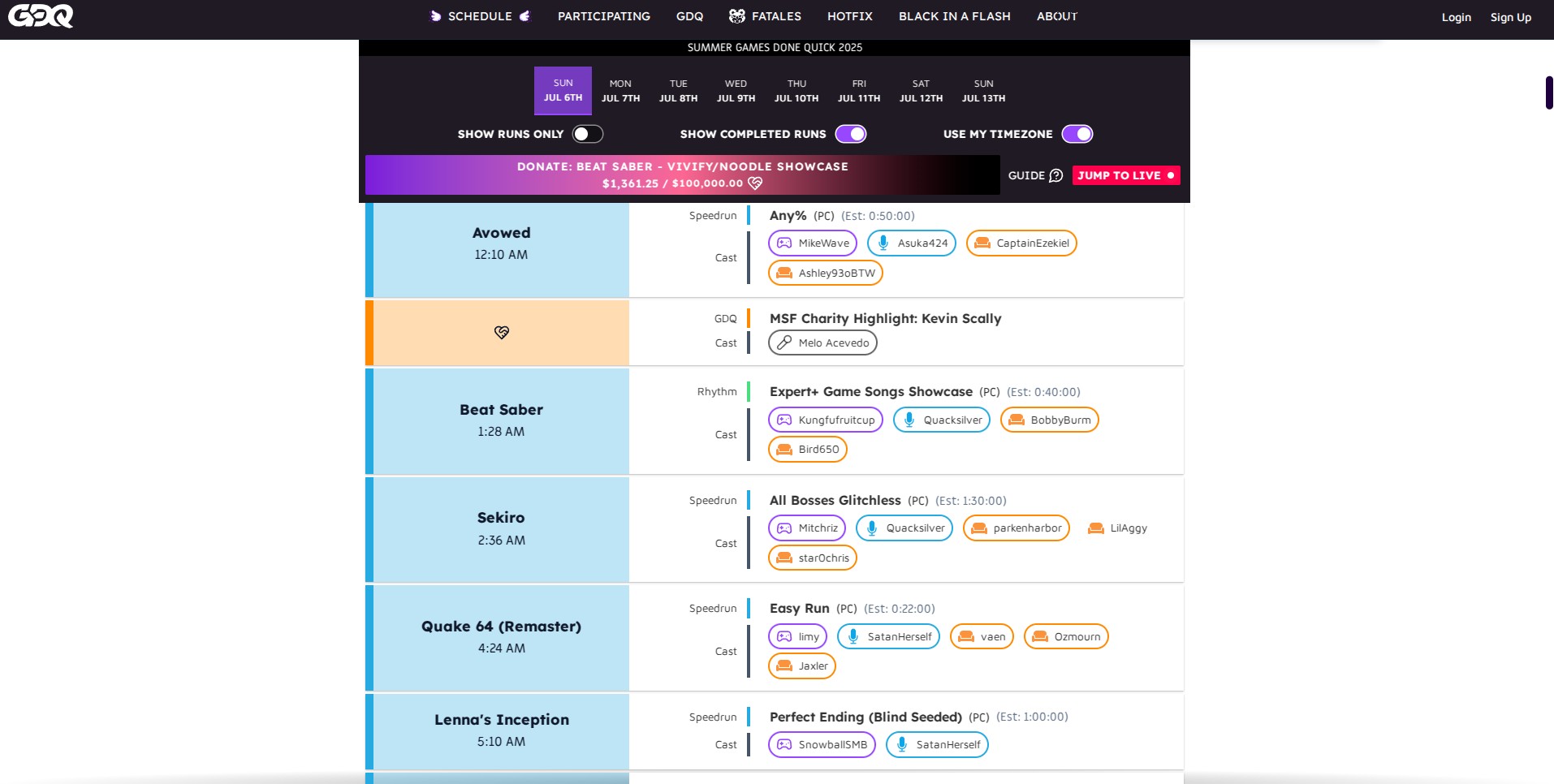Switch to MON JUL 7TH tab
Viewport: 1554px width, 784px height.
pos(620,90)
